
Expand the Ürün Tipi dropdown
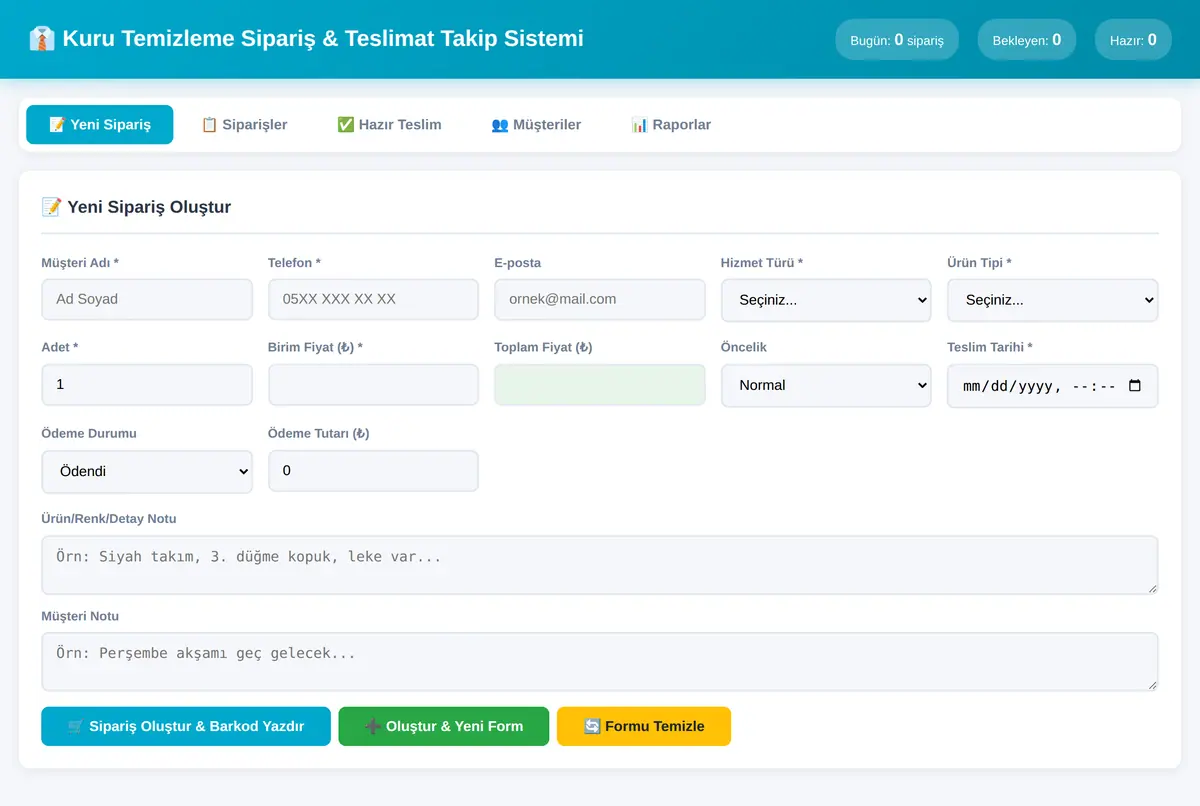[1053, 300]
